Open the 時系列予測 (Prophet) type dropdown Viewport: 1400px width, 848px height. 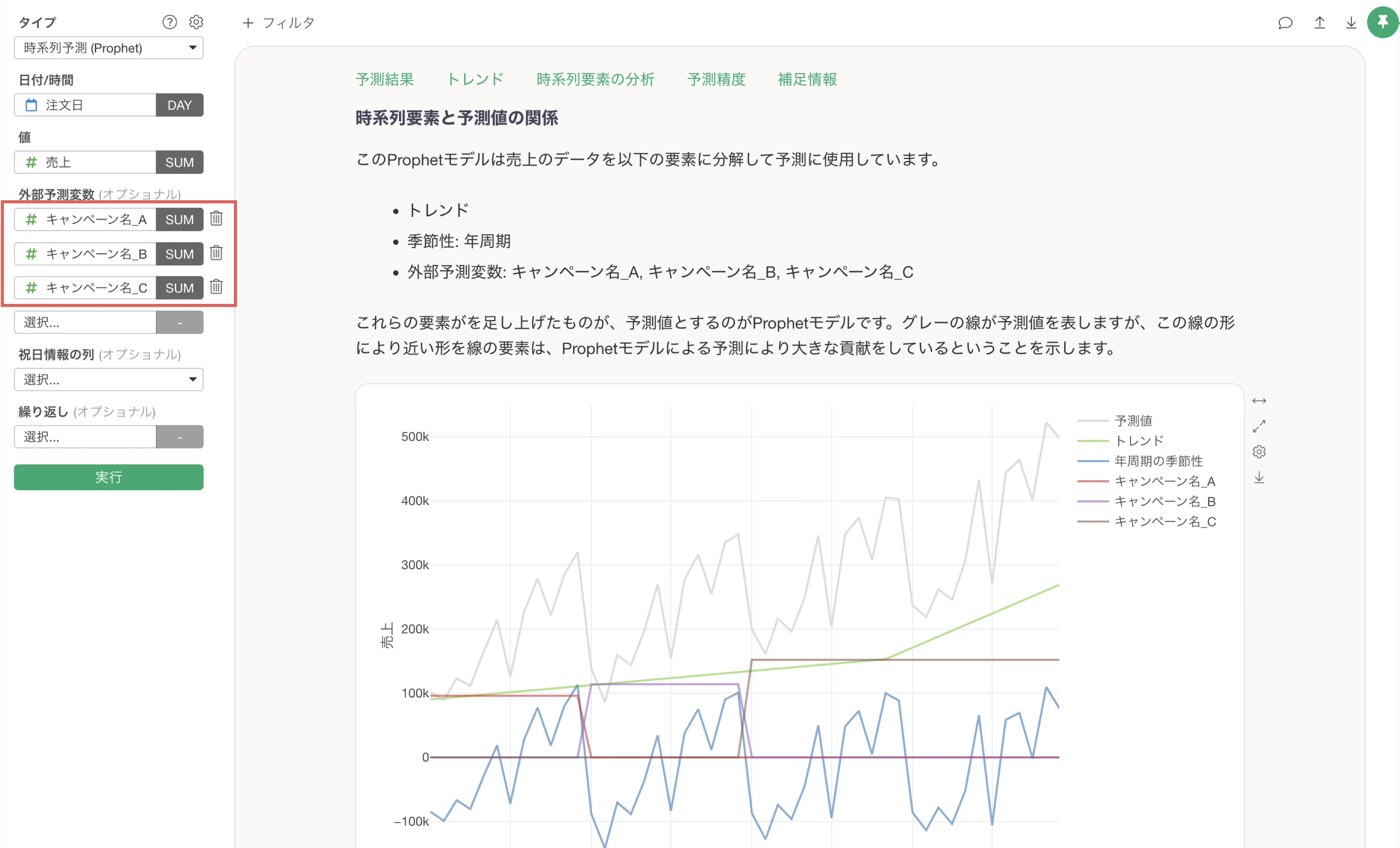tap(109, 48)
